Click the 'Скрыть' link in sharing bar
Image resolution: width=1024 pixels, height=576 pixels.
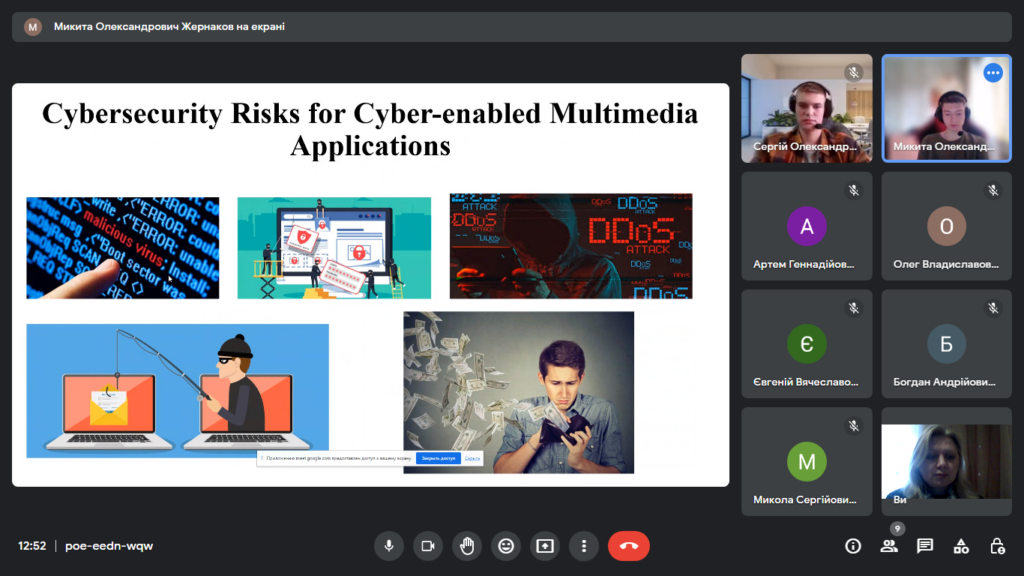pyautogui.click(x=473, y=458)
